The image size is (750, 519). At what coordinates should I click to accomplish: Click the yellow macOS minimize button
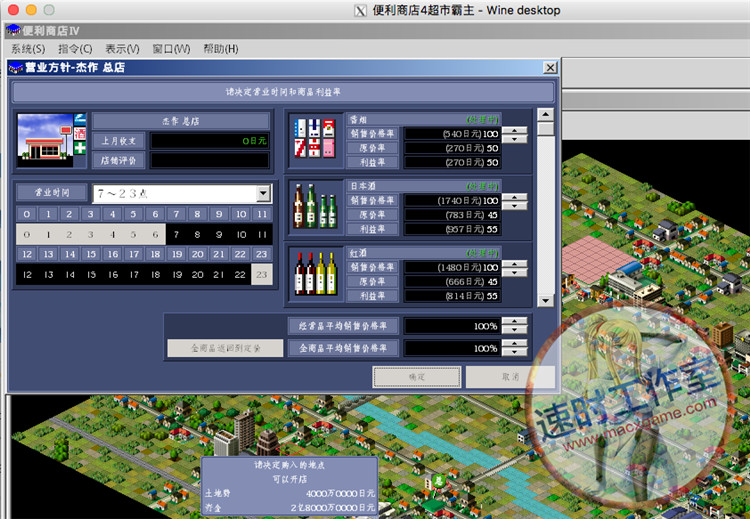tap(31, 10)
